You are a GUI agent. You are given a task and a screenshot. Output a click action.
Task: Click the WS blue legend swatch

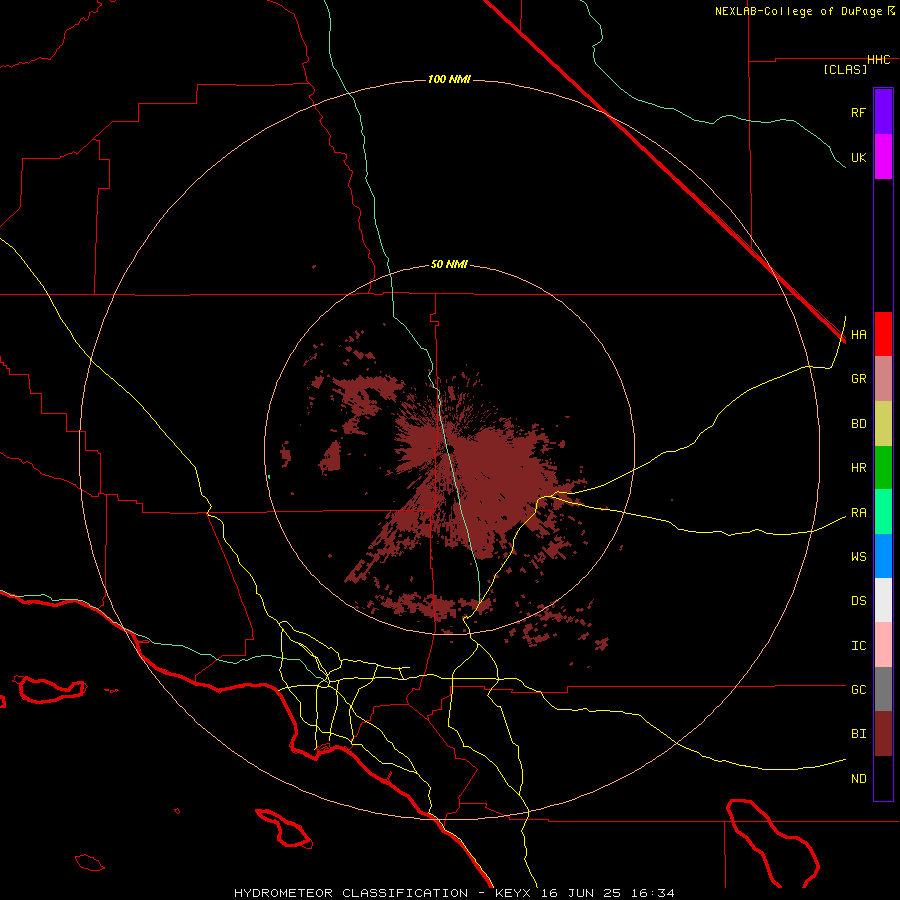[883, 556]
